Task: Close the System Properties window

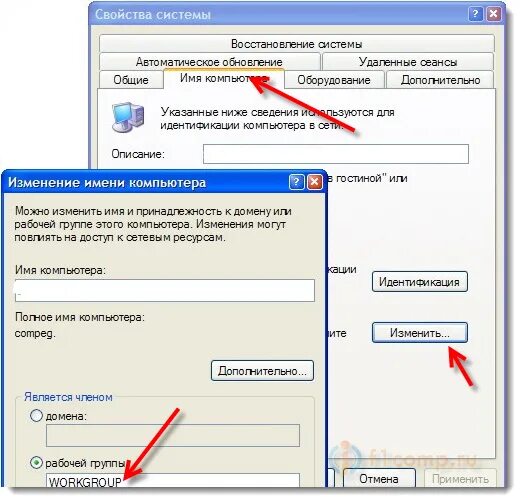Action: 494,14
